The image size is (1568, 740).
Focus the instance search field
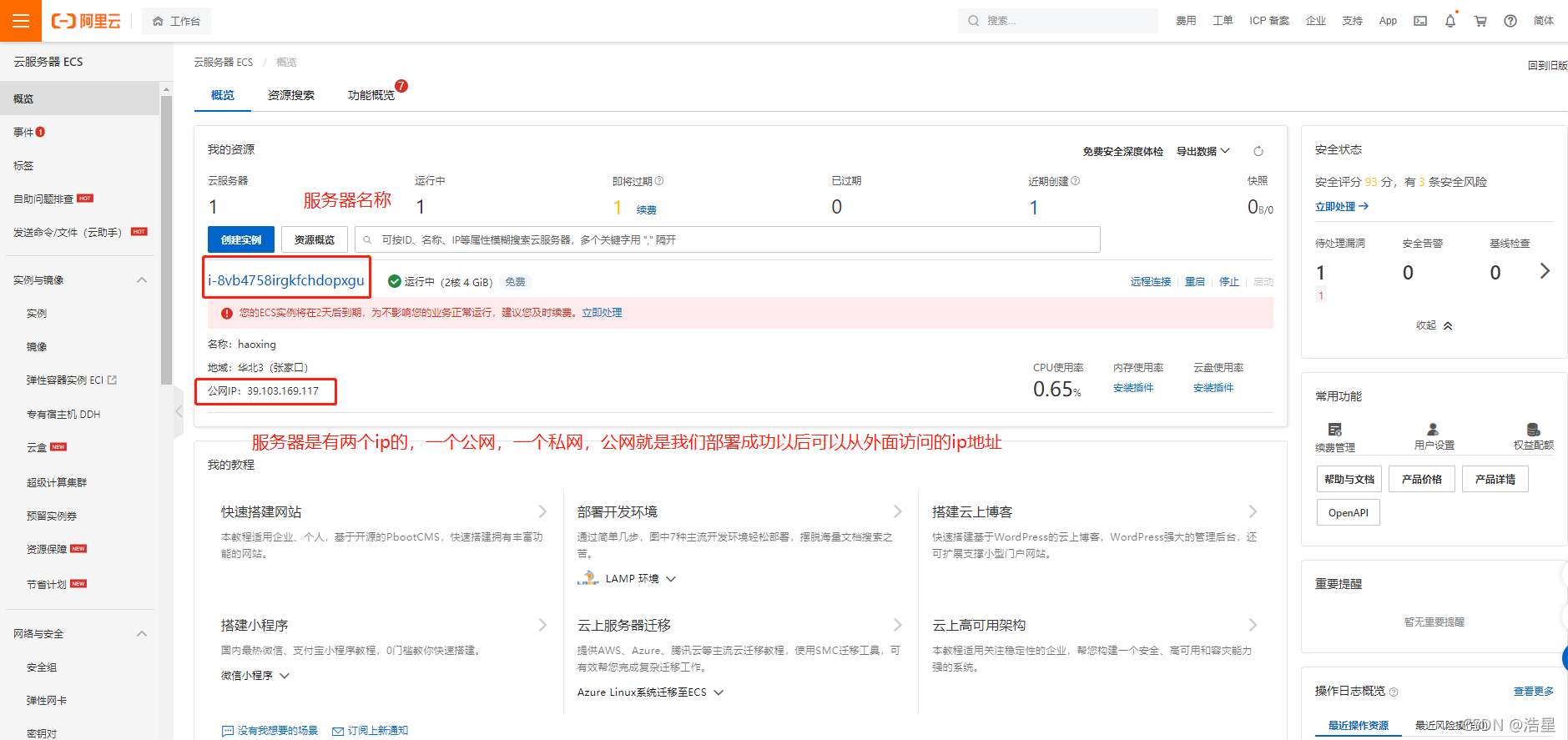point(728,239)
